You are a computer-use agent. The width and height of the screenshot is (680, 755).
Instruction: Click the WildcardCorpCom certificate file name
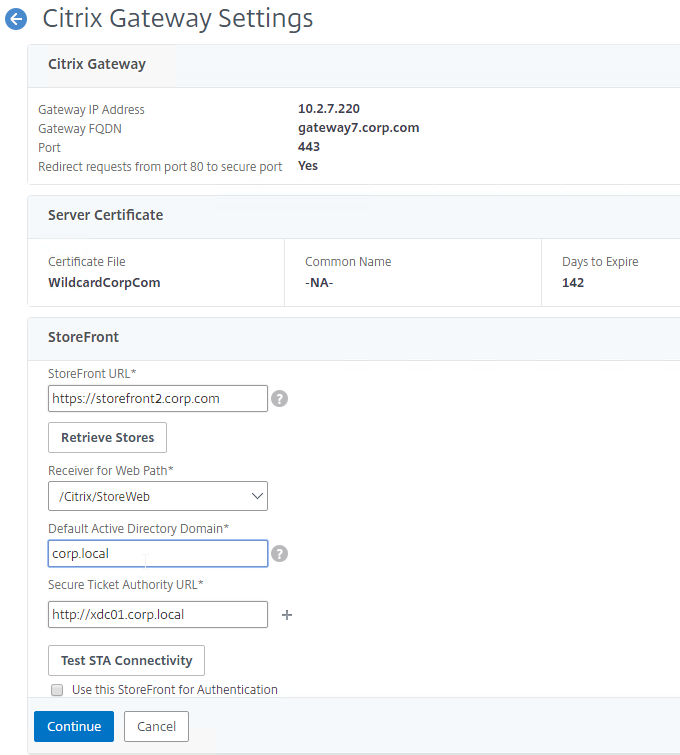(104, 283)
